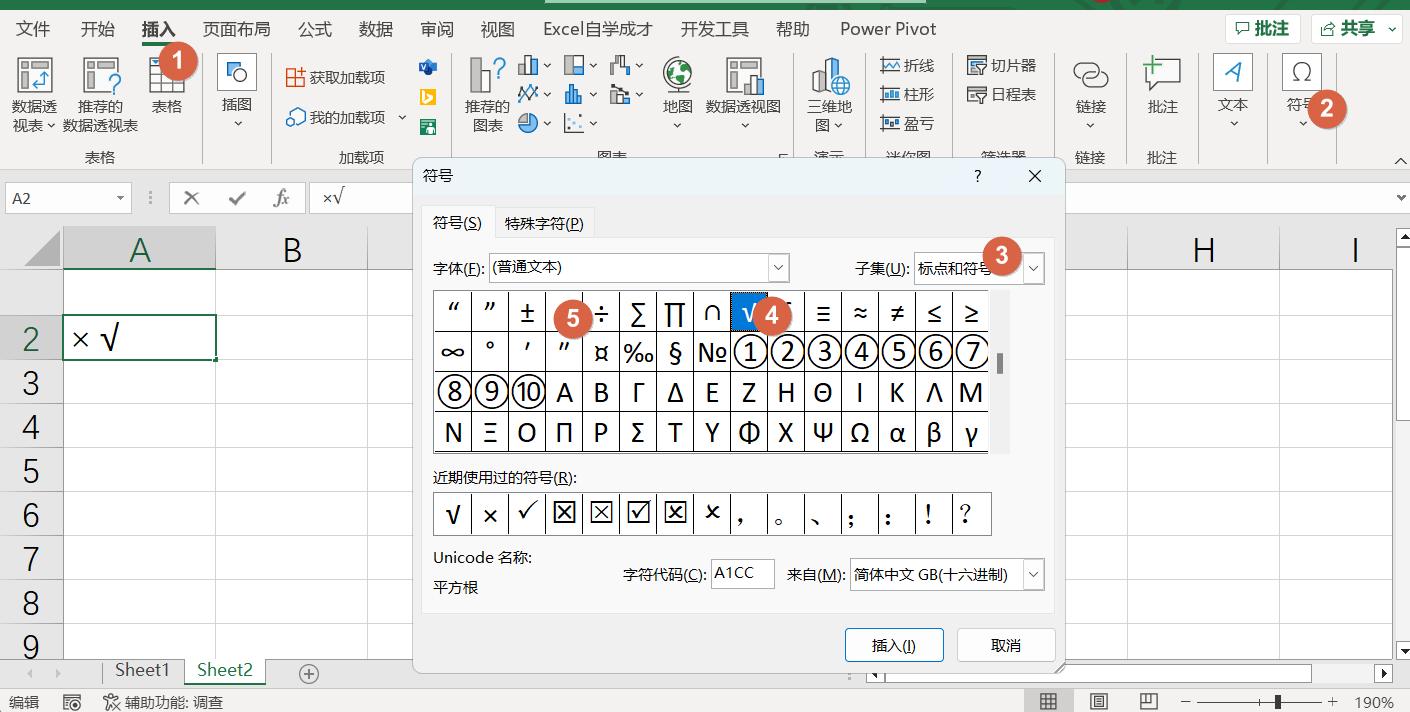
Task: Expand the 子集 (Subset) dropdown
Action: [1032, 267]
